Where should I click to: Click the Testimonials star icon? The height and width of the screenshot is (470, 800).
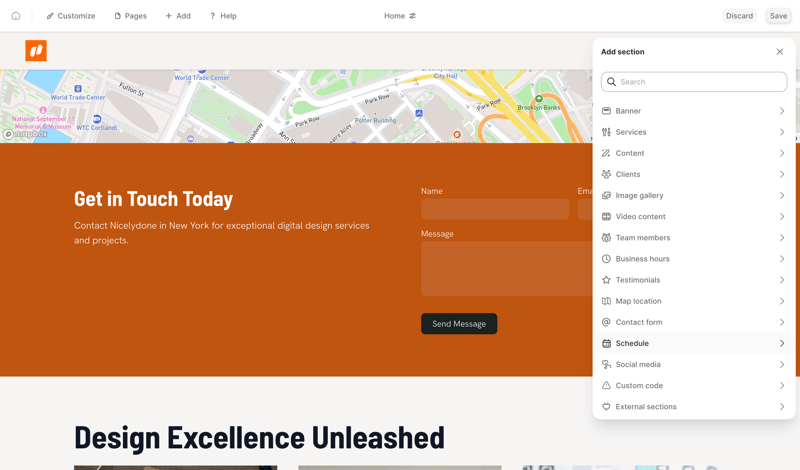tap(606, 280)
